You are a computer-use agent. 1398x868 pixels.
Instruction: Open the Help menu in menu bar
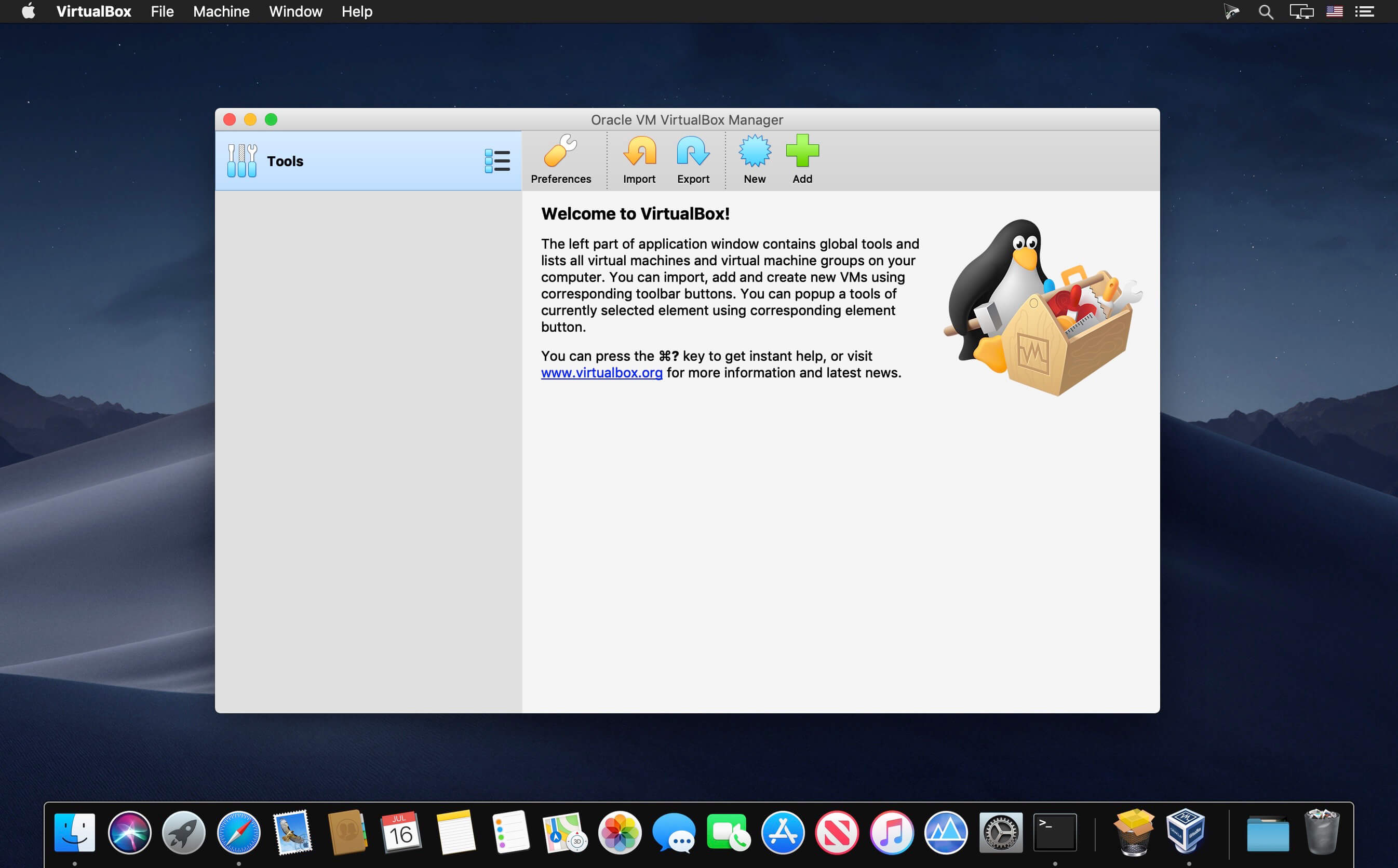[x=357, y=11]
